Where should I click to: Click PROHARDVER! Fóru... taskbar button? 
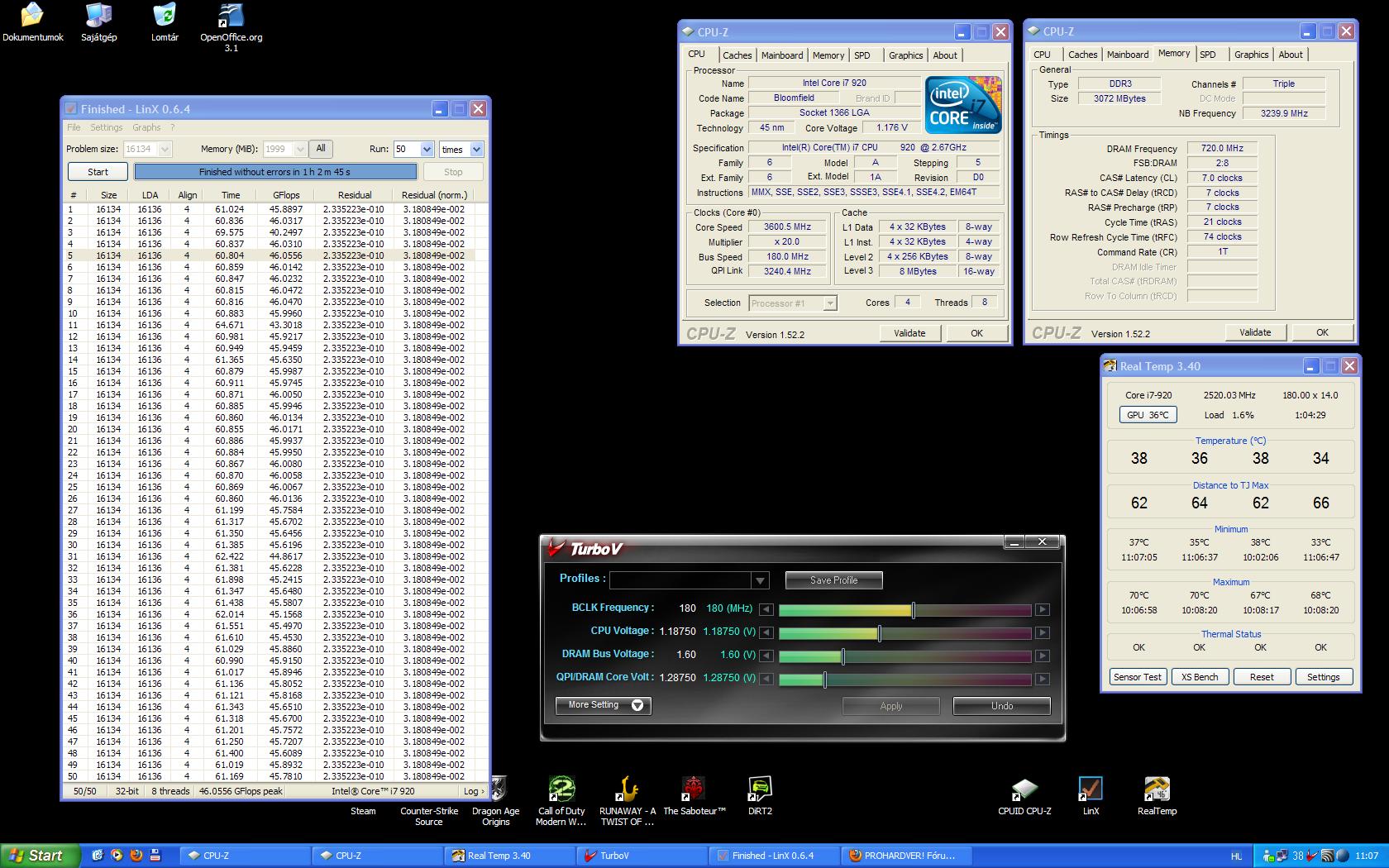(x=905, y=856)
